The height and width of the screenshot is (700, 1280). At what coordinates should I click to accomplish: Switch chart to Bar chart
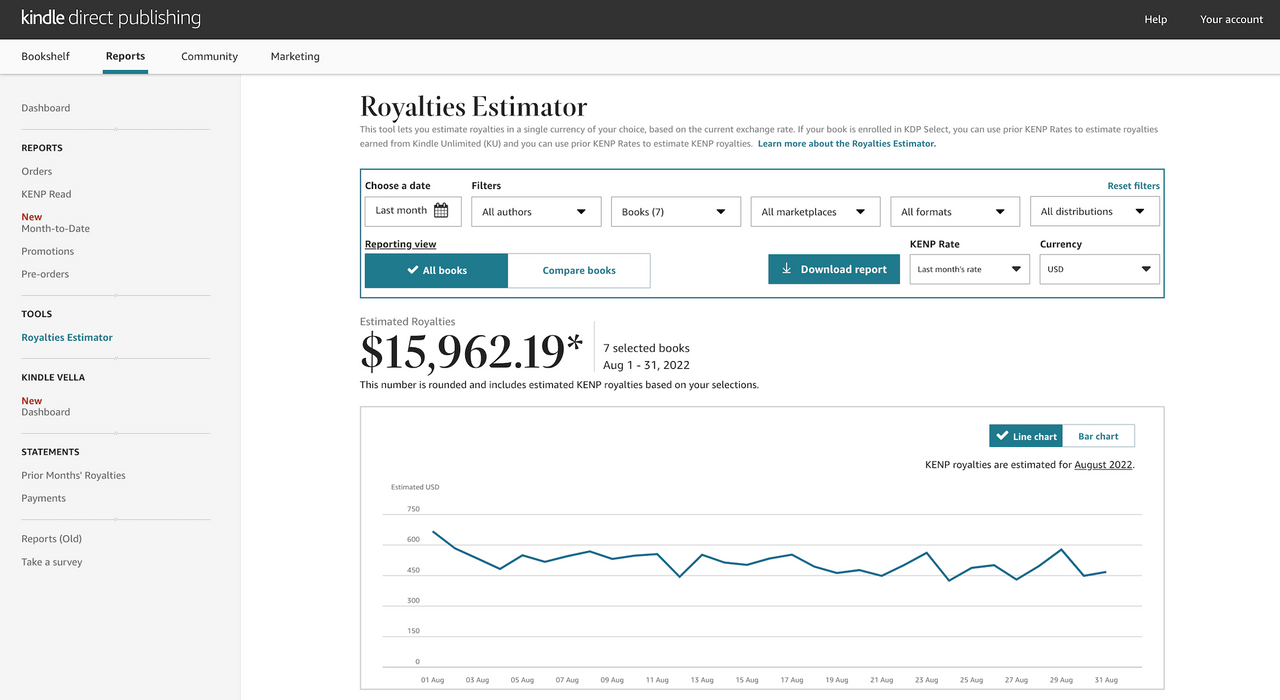(x=1098, y=436)
